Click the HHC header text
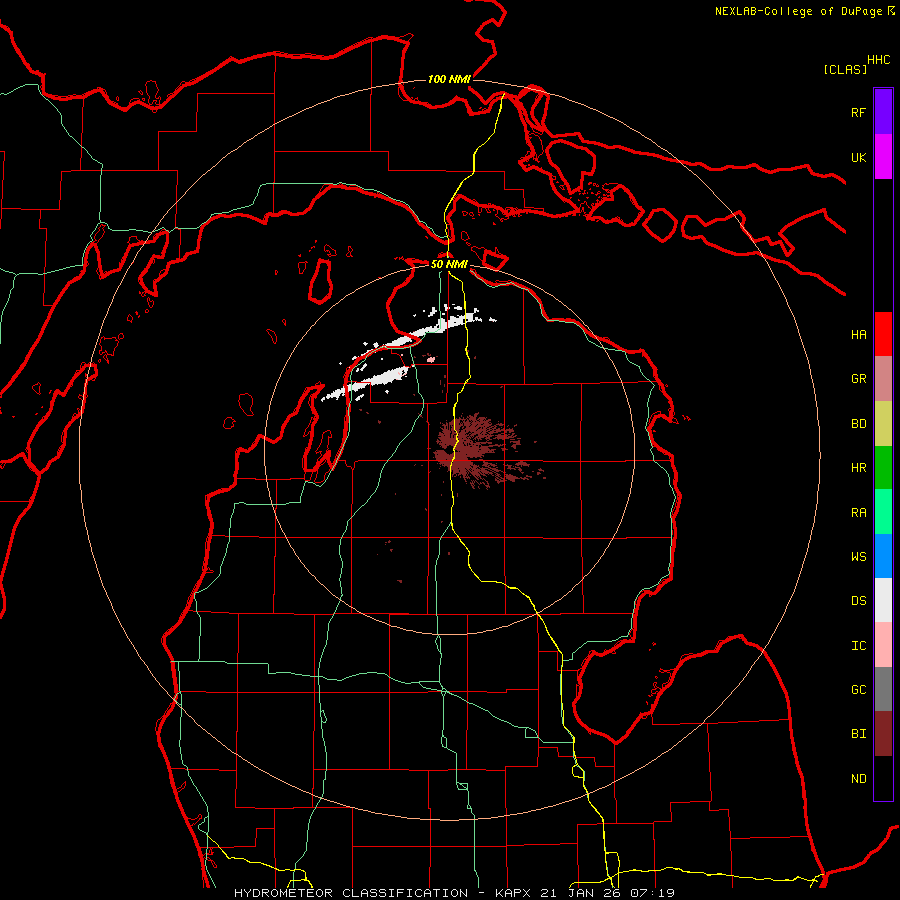The width and height of the screenshot is (900, 900). coord(879,60)
